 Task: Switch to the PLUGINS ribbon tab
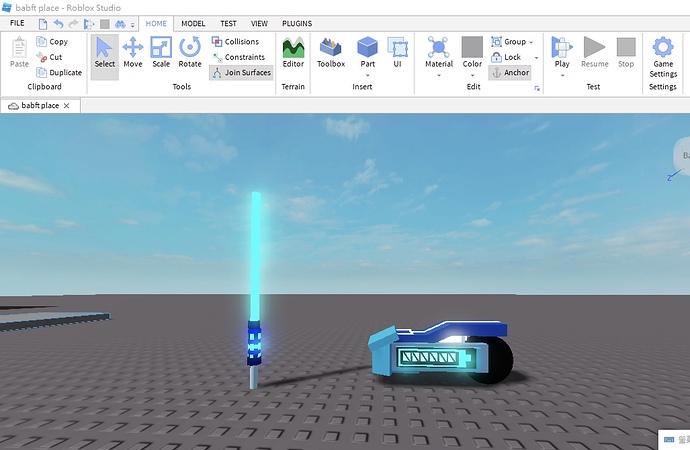pos(297,24)
